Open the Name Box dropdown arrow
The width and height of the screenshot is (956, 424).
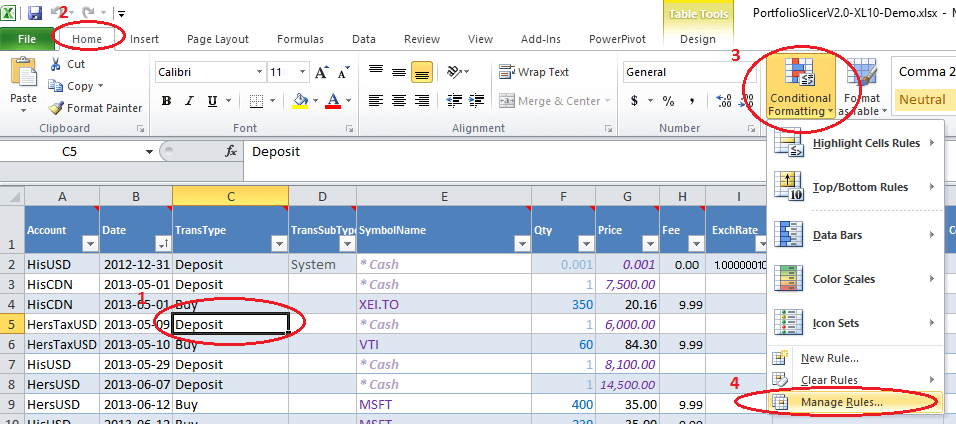point(148,152)
